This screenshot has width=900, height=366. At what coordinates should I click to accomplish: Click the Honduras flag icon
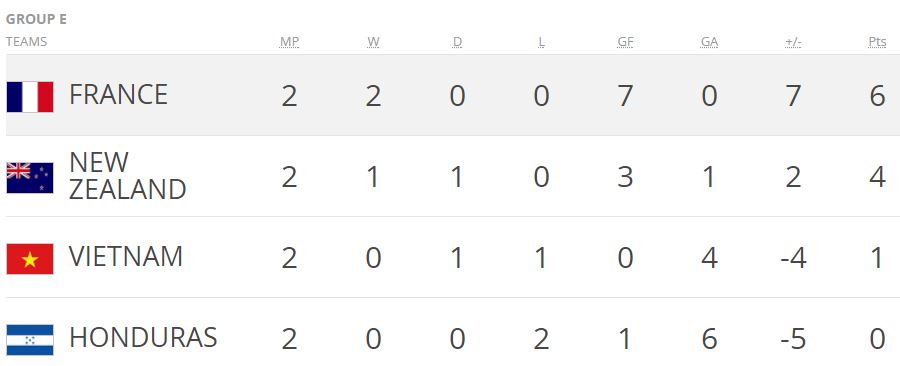[30, 340]
